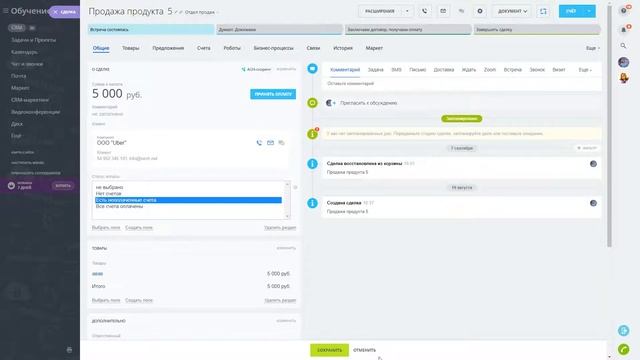The image size is (640, 360).
Task: Click the listbox scroll down arrow
Action: [x=287, y=216]
